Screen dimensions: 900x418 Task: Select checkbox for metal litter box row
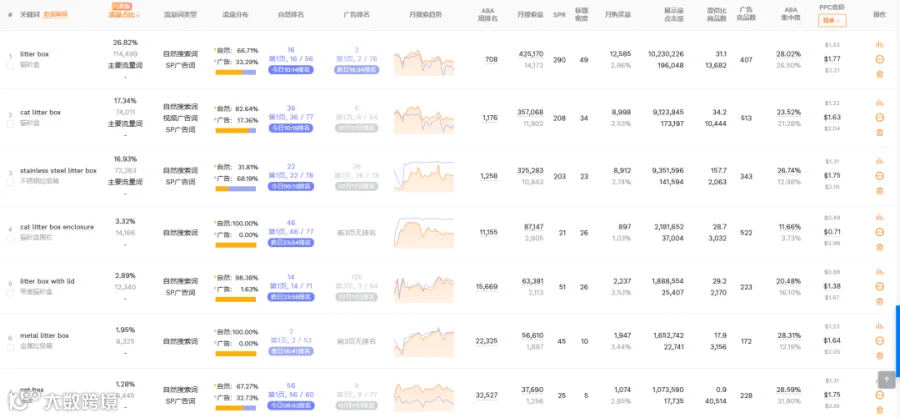tap(10, 347)
